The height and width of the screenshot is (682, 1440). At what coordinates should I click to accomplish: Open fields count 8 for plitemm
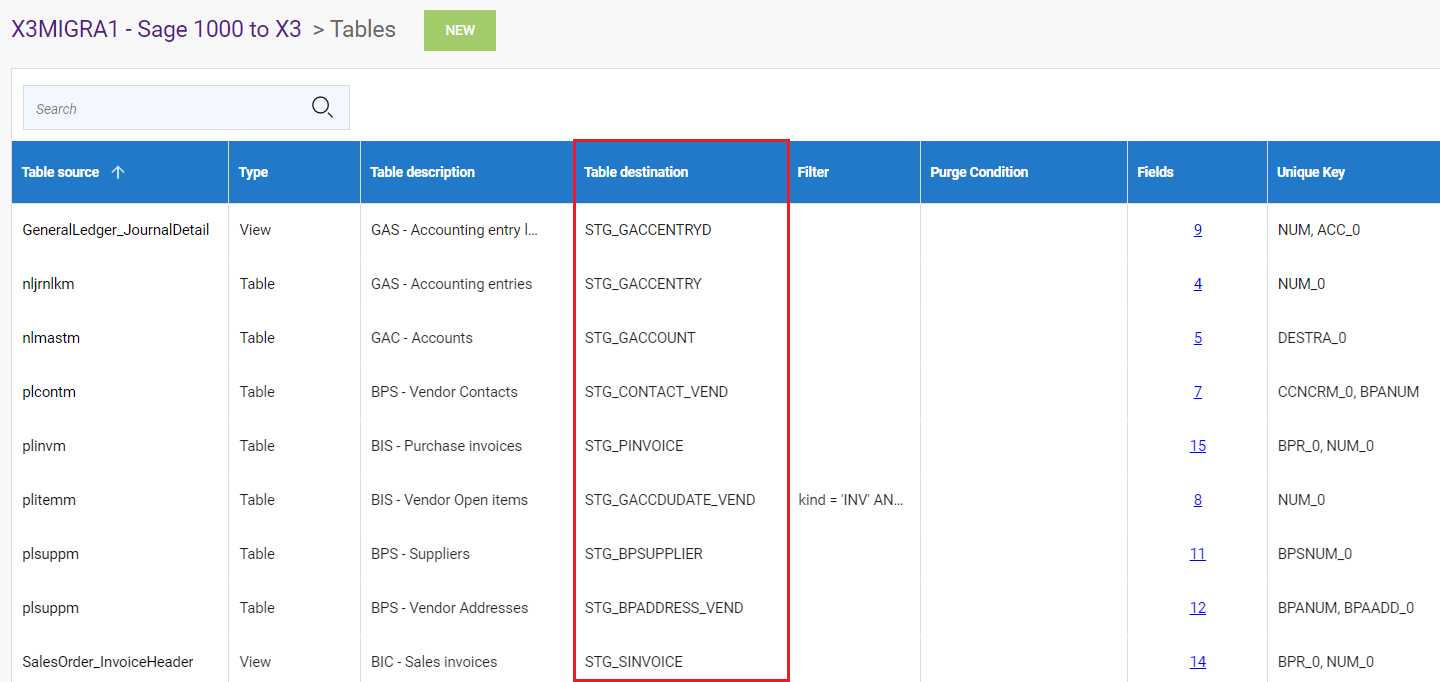click(x=1197, y=500)
